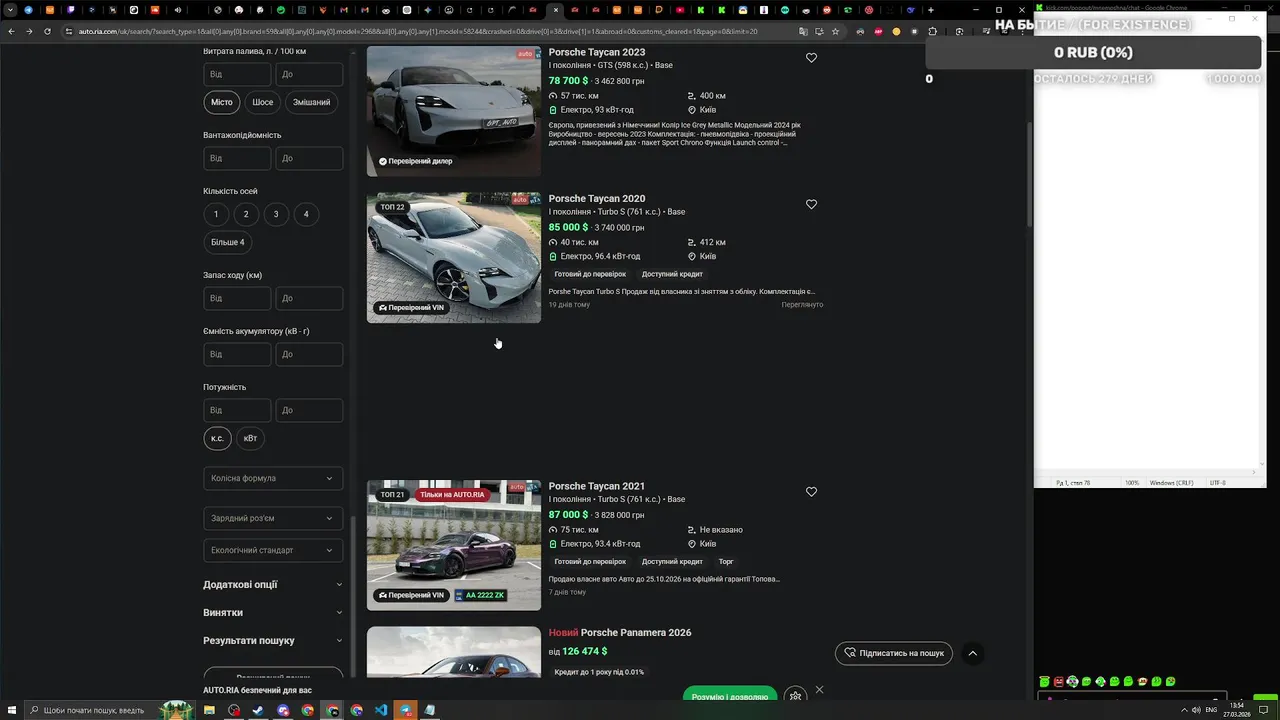Open the grey Taycan 2020 photo thumbnail
Image resolution: width=1280 pixels, height=720 pixels.
click(454, 258)
